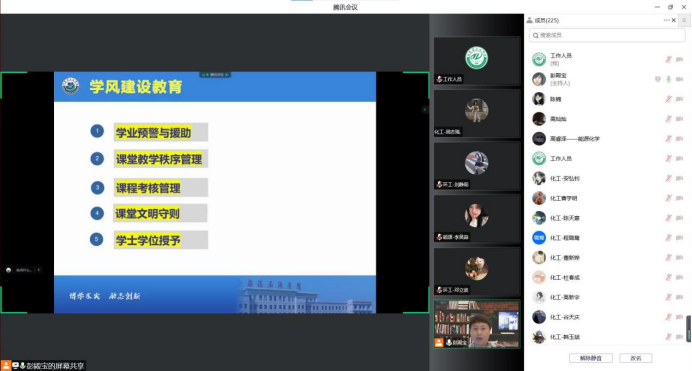Toggle the muted mic on the 陈腾 row

(669, 99)
